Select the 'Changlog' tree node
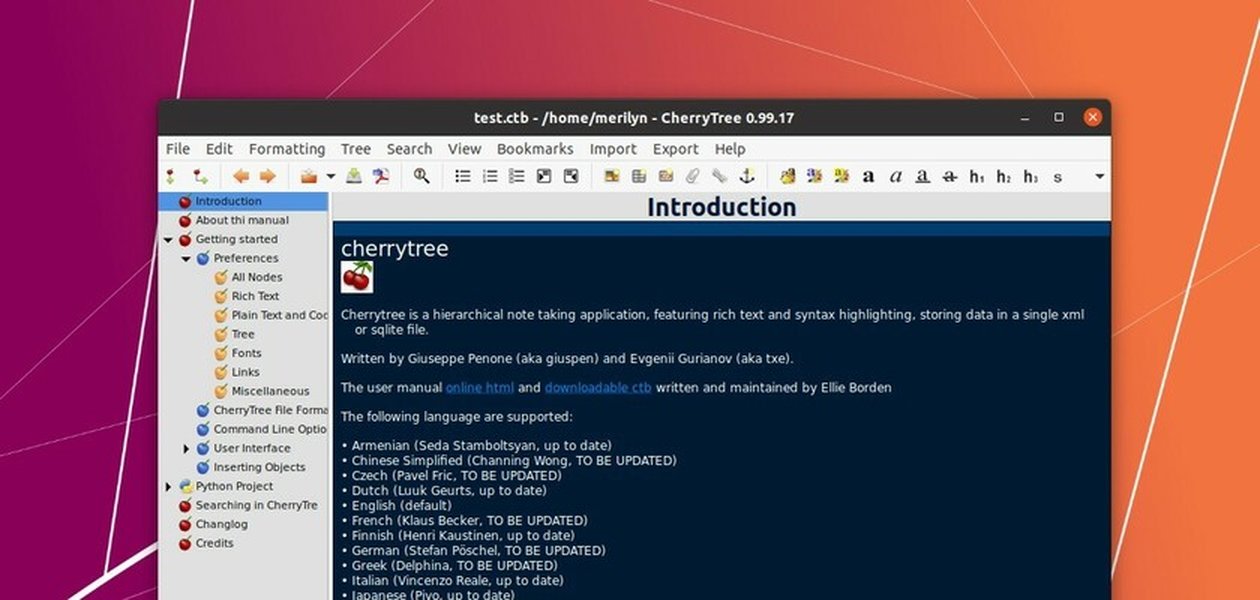Viewport: 1260px width, 600px height. click(x=222, y=525)
